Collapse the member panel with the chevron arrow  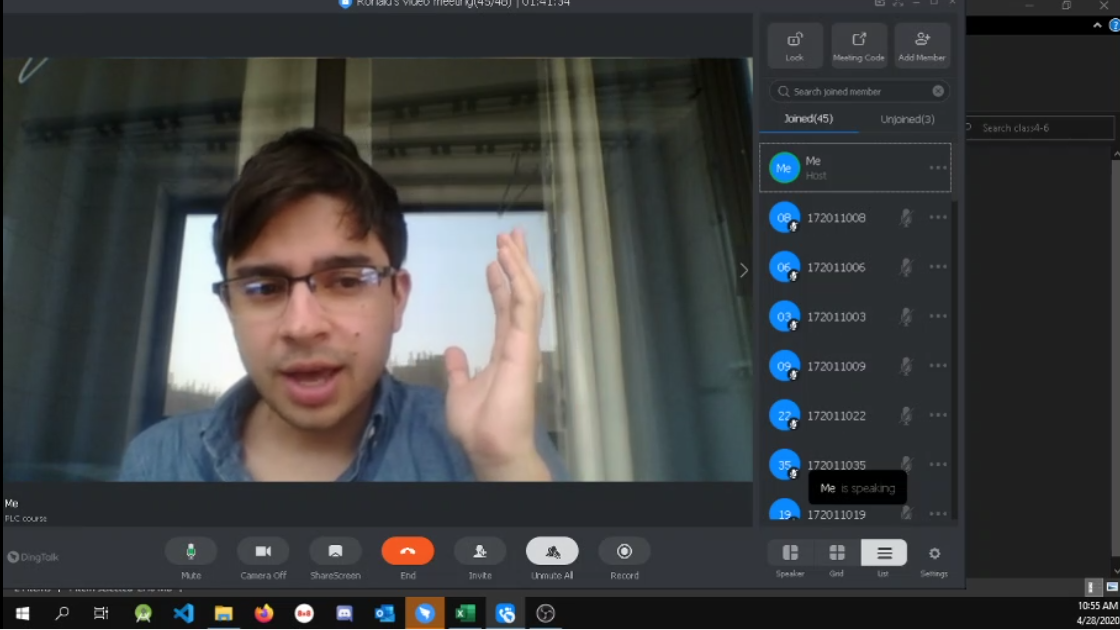pos(743,270)
